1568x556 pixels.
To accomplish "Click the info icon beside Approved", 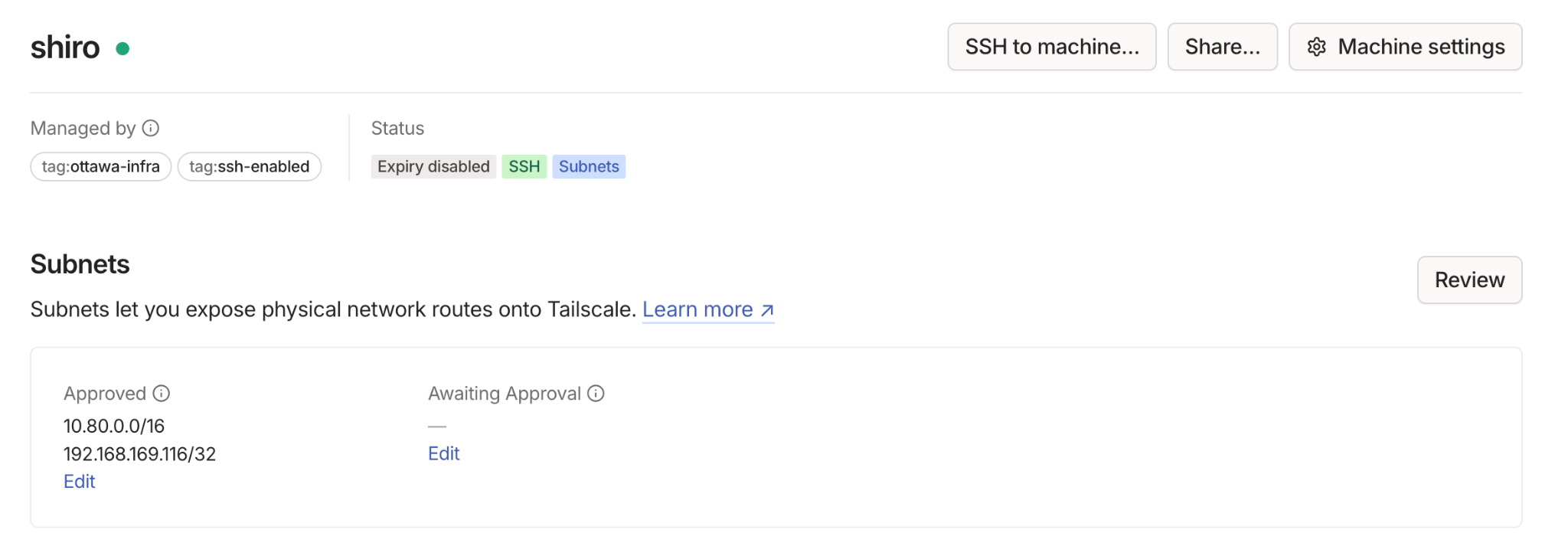I will (162, 394).
